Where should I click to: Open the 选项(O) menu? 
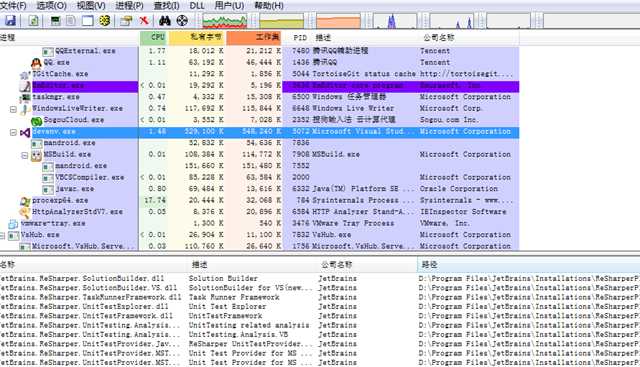(51, 6)
